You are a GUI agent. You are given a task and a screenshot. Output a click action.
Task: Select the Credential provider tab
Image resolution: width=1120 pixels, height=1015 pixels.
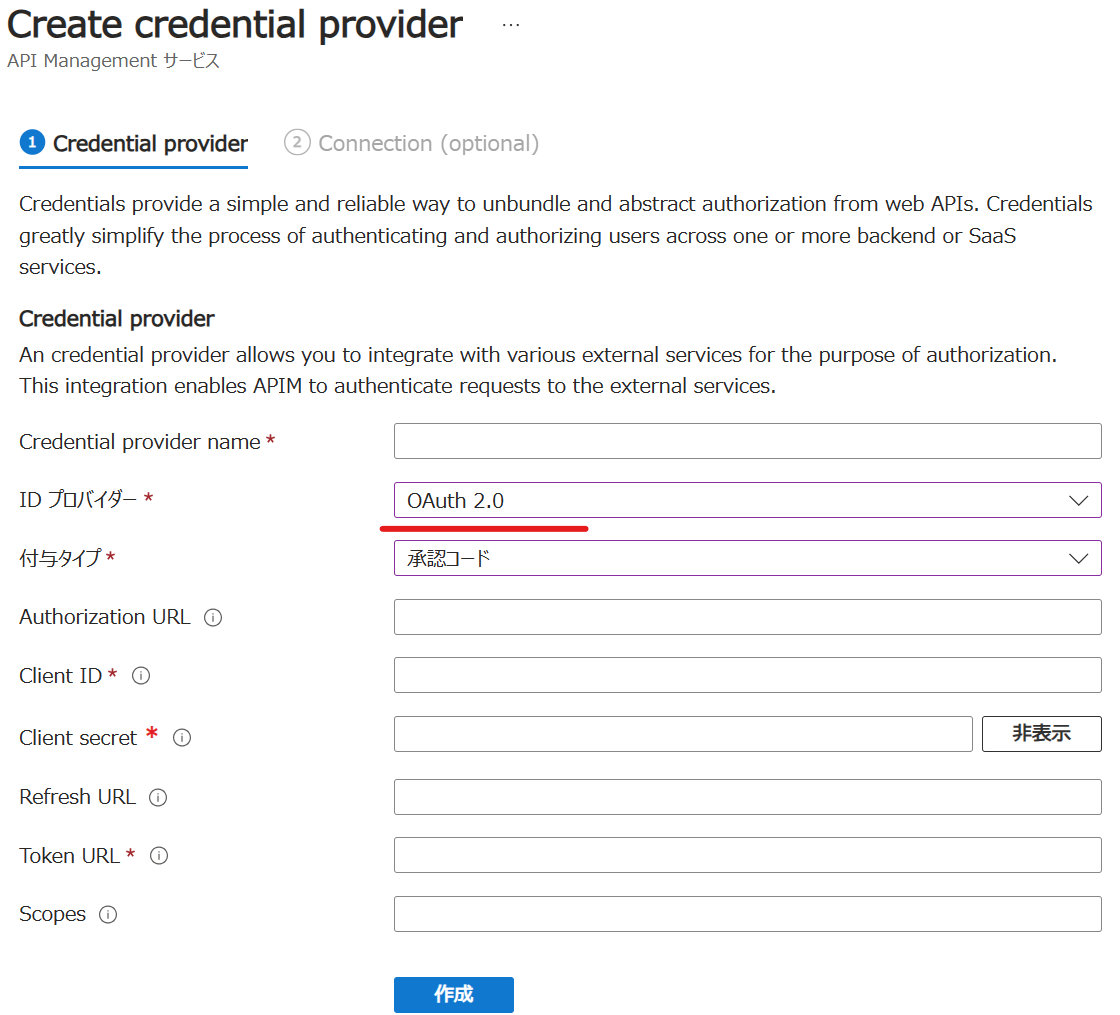[x=134, y=144]
